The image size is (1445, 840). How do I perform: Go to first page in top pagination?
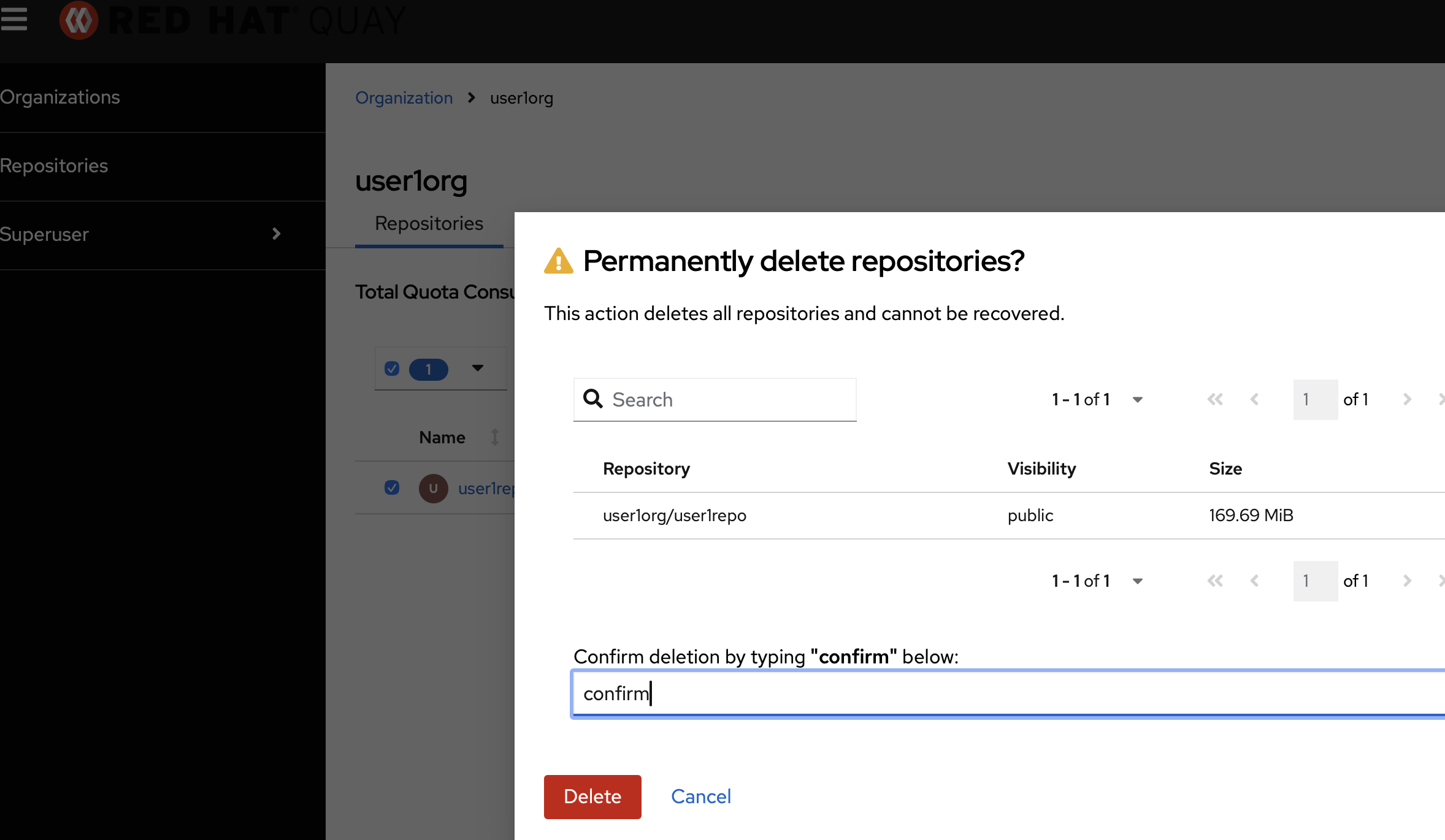pyautogui.click(x=1215, y=400)
